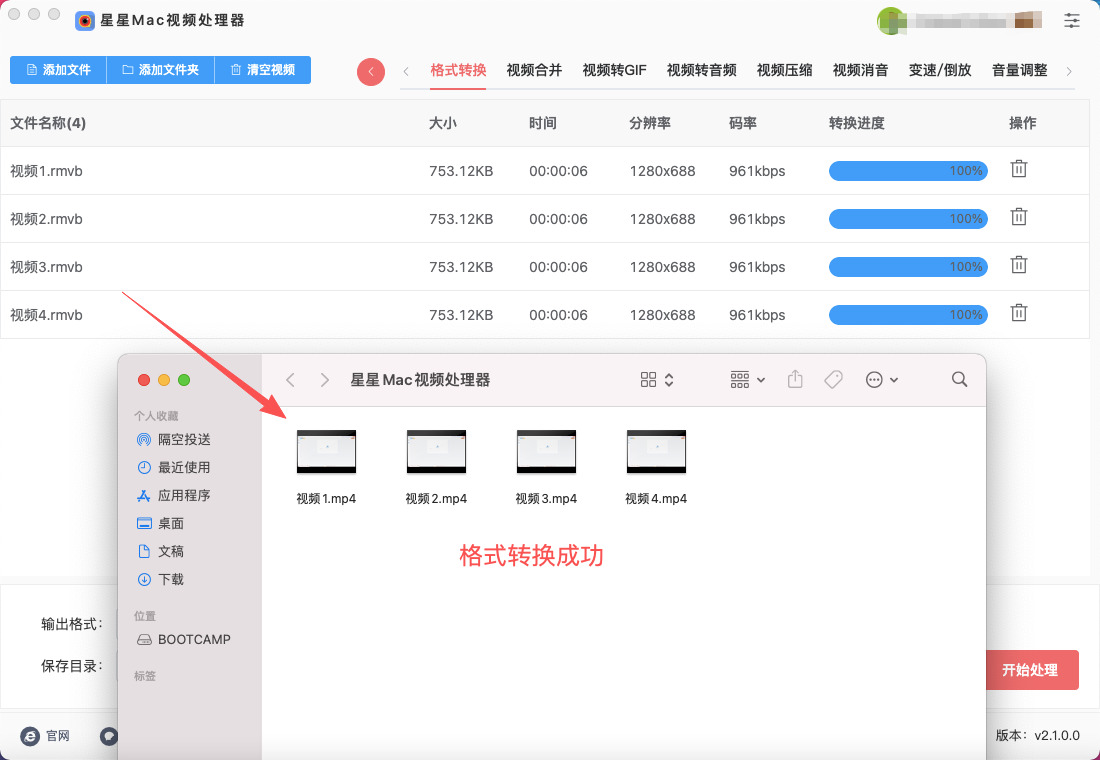Click the 清空视频 button
The height and width of the screenshot is (760, 1100).
click(x=262, y=70)
